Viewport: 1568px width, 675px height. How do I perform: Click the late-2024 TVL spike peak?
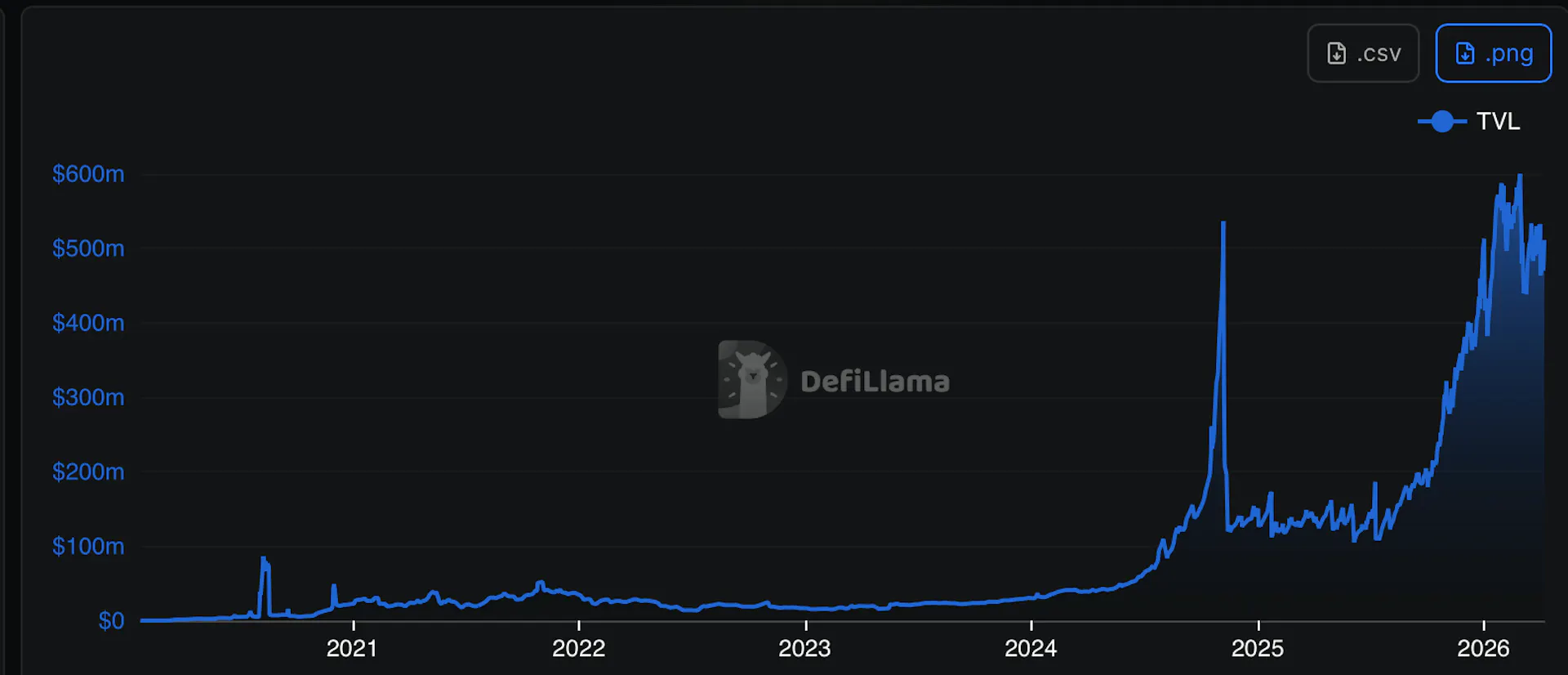1223,223
